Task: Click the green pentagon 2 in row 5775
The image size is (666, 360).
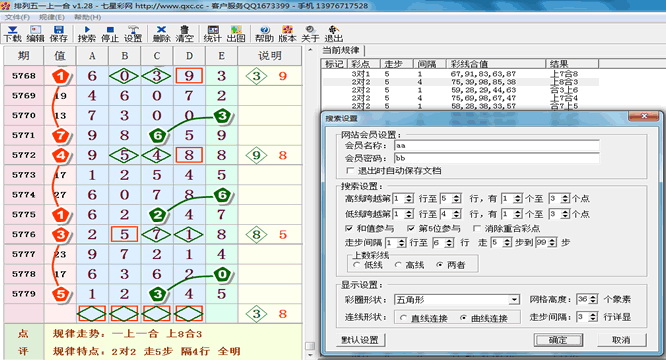Action: click(158, 215)
